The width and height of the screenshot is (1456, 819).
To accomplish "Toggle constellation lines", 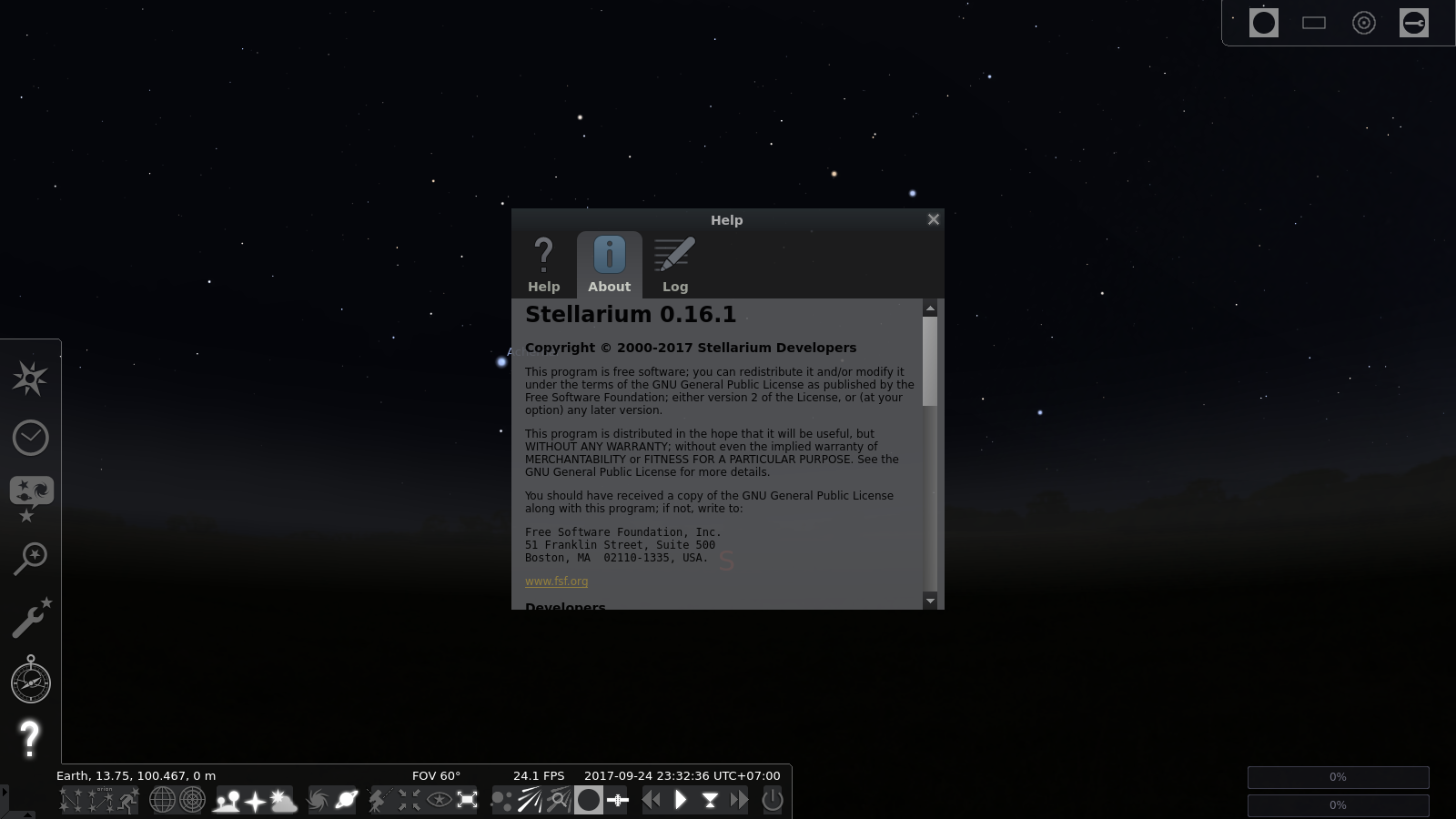I will pyautogui.click(x=71, y=800).
